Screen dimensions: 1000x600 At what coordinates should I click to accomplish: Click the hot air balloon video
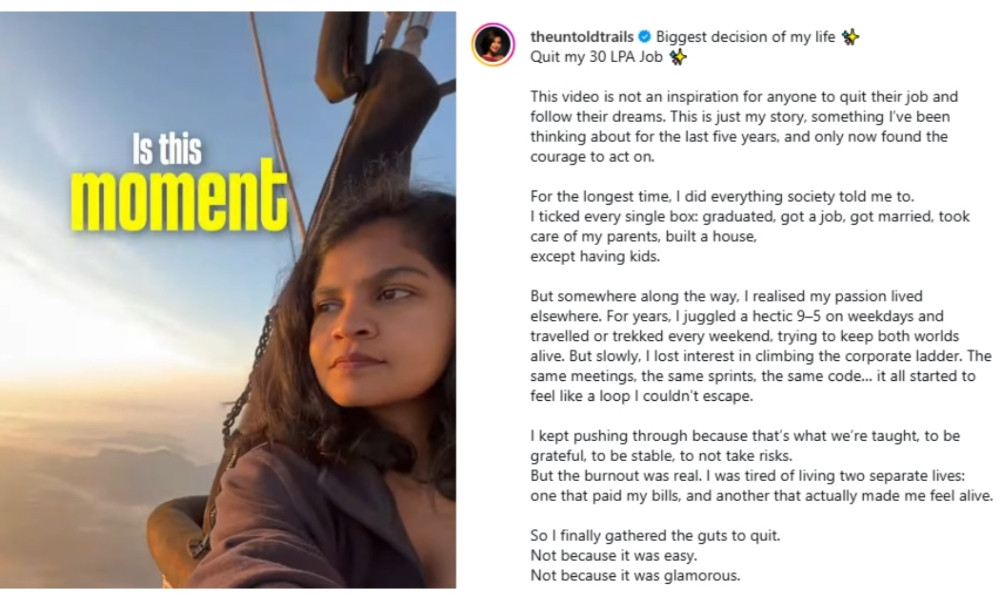[x=230, y=400]
